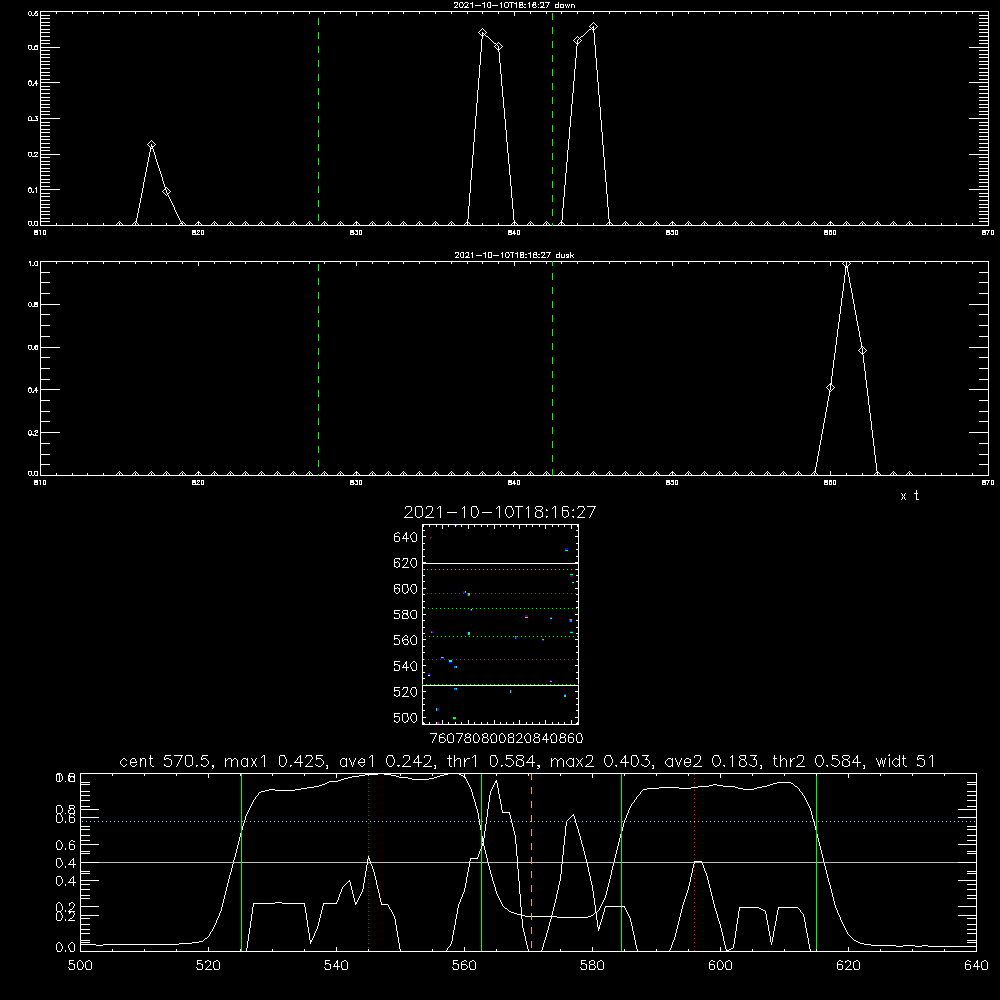This screenshot has height=1000, width=1000.
Task: Click the '540' x-axis label of bottom plot
Action: 336,966
